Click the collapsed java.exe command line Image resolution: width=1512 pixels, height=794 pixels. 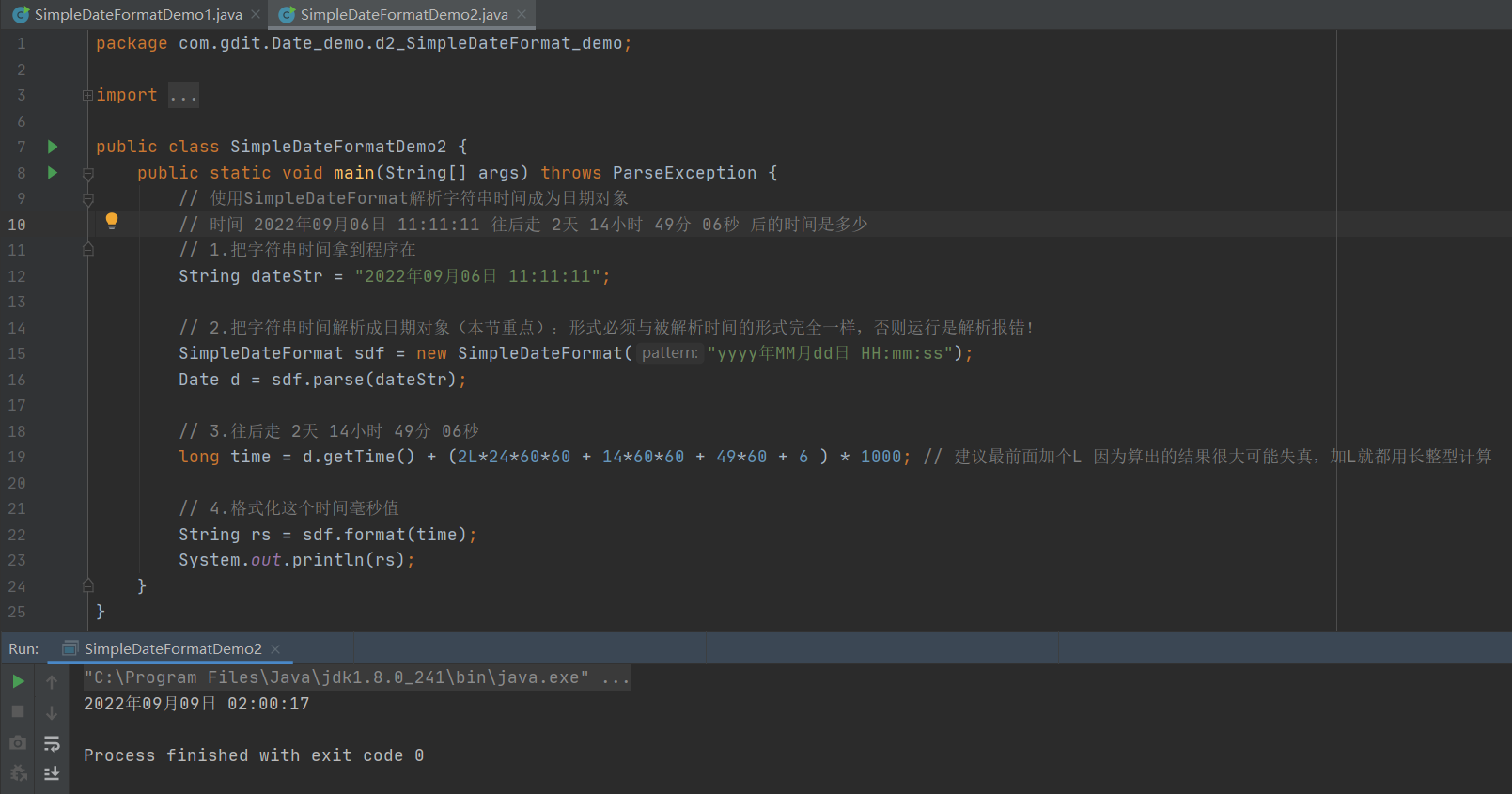pos(356,677)
